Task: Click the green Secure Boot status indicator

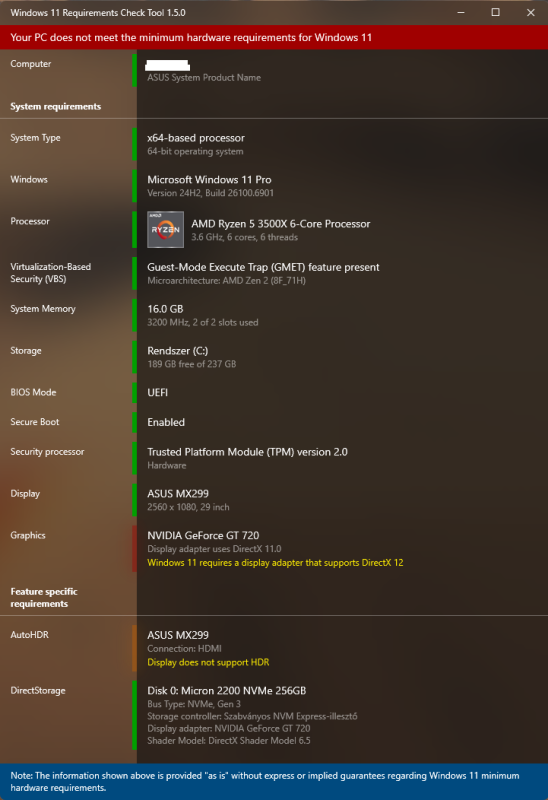Action: [x=134, y=422]
